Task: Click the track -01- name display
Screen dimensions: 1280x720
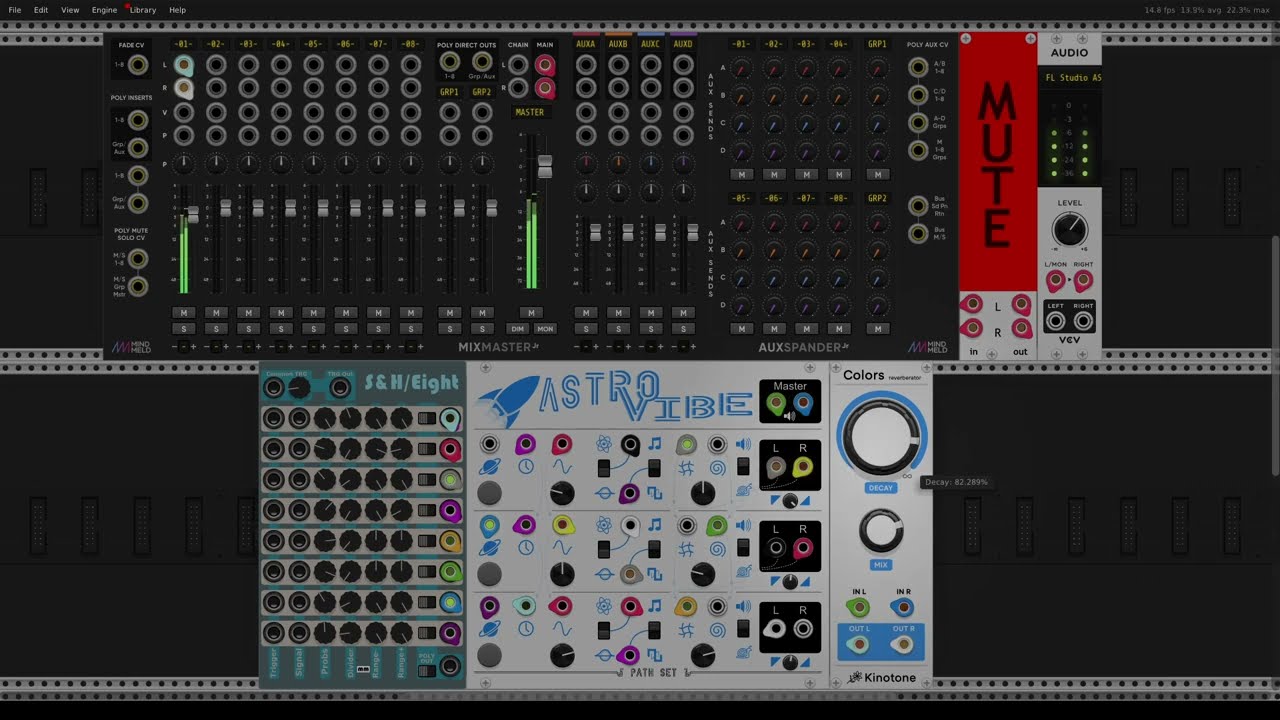Action: pos(183,45)
